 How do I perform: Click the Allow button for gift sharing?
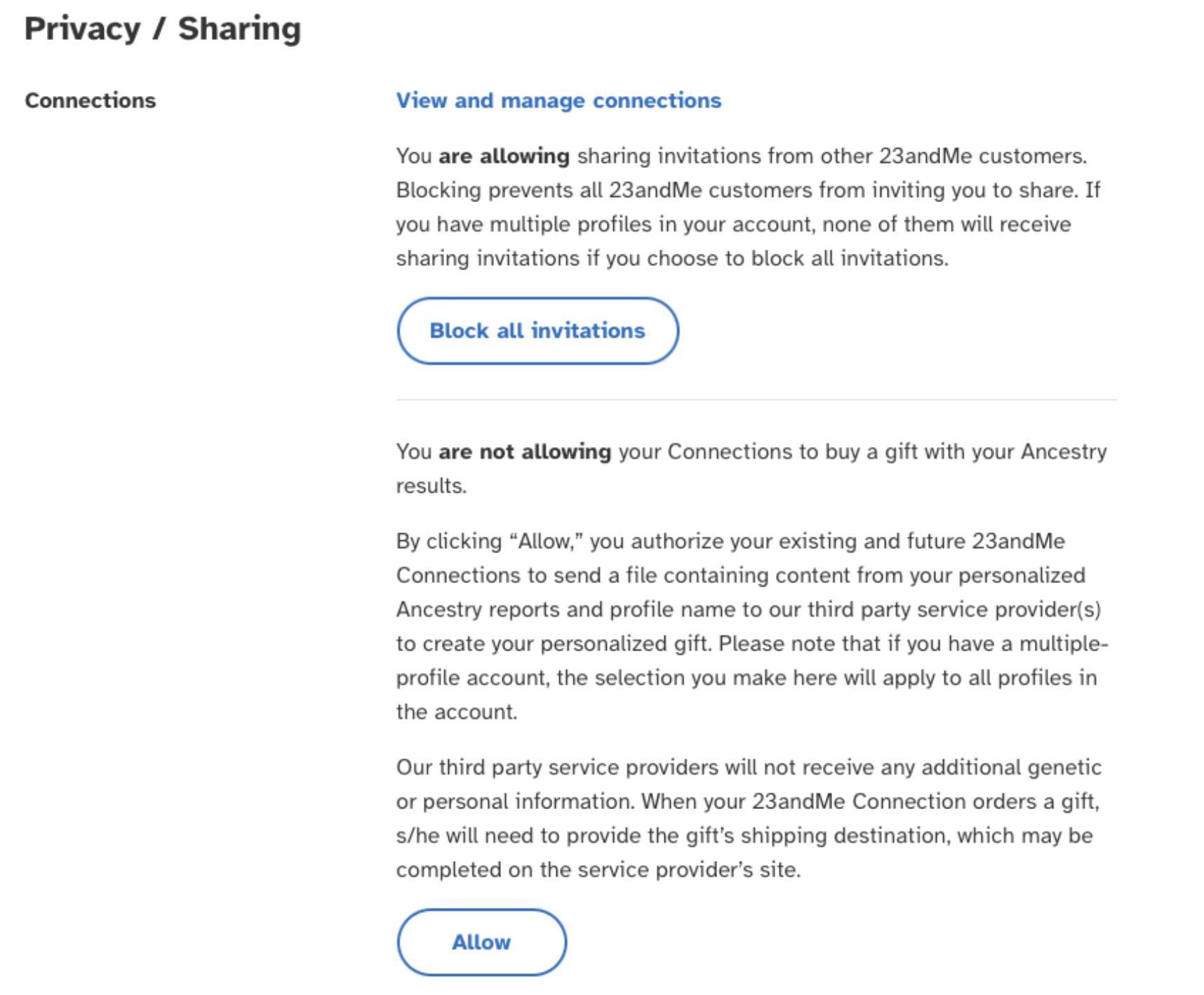tap(481, 942)
